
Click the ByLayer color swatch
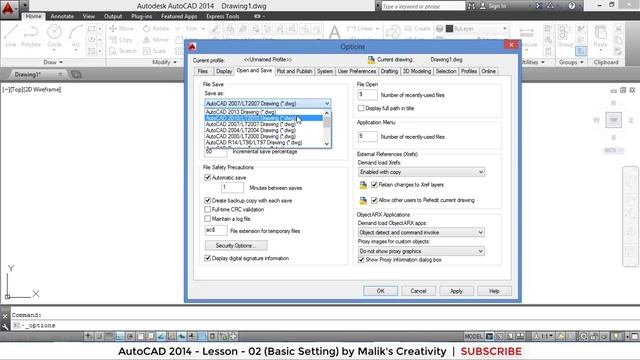449,29
